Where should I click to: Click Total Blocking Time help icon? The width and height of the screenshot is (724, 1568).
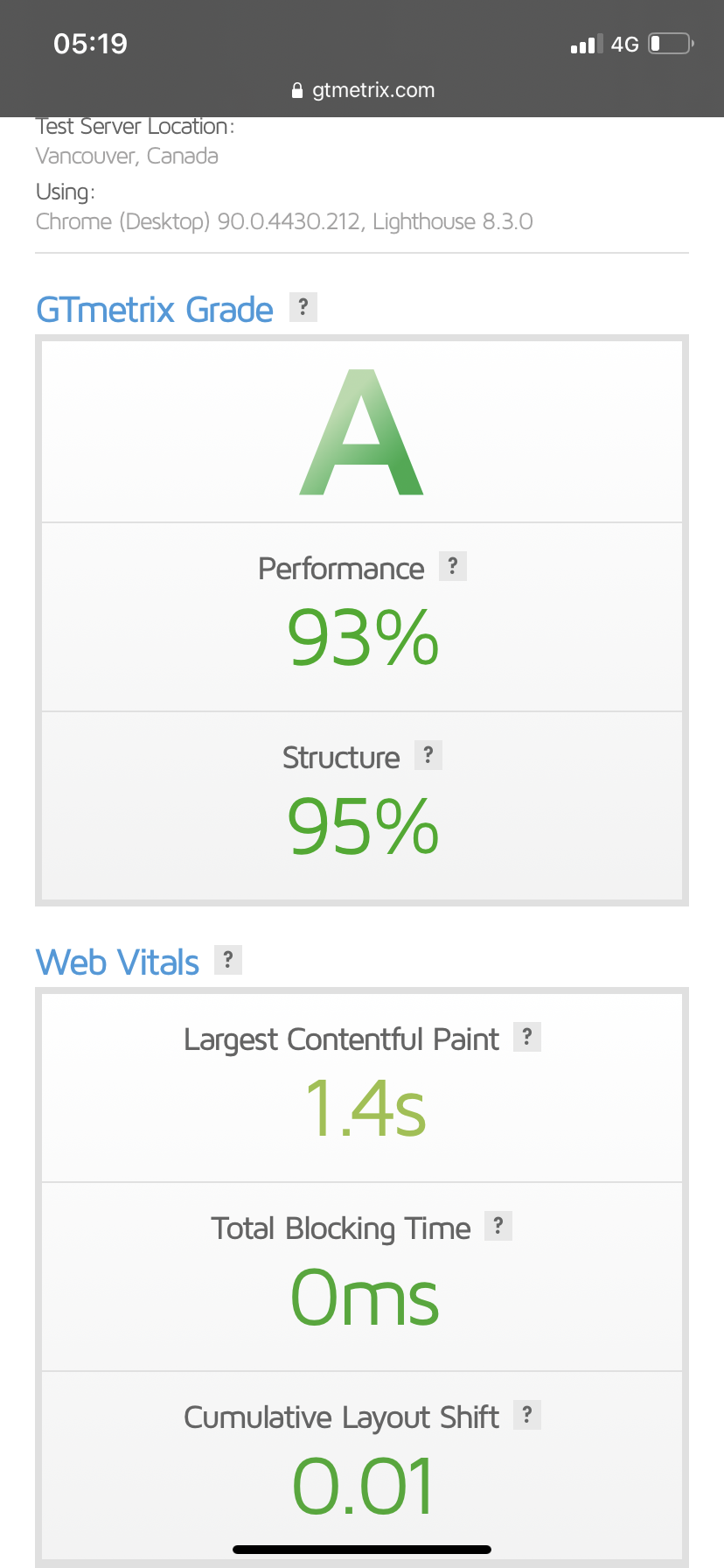[x=498, y=1226]
